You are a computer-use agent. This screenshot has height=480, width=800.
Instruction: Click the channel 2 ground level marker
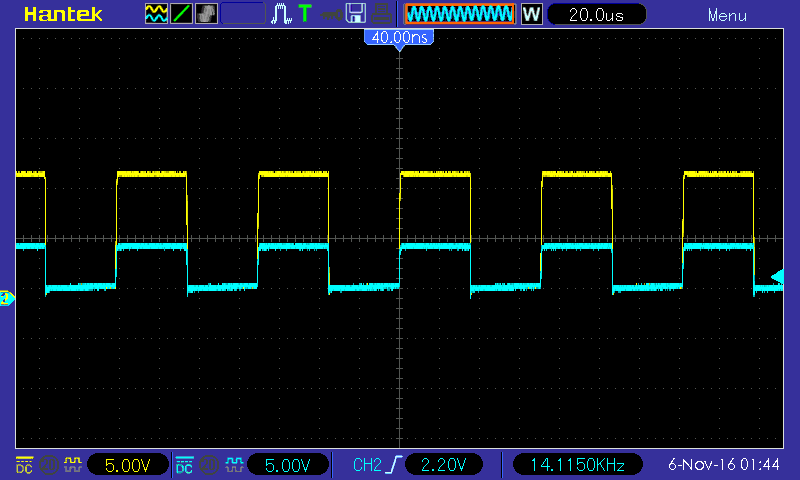(7, 298)
